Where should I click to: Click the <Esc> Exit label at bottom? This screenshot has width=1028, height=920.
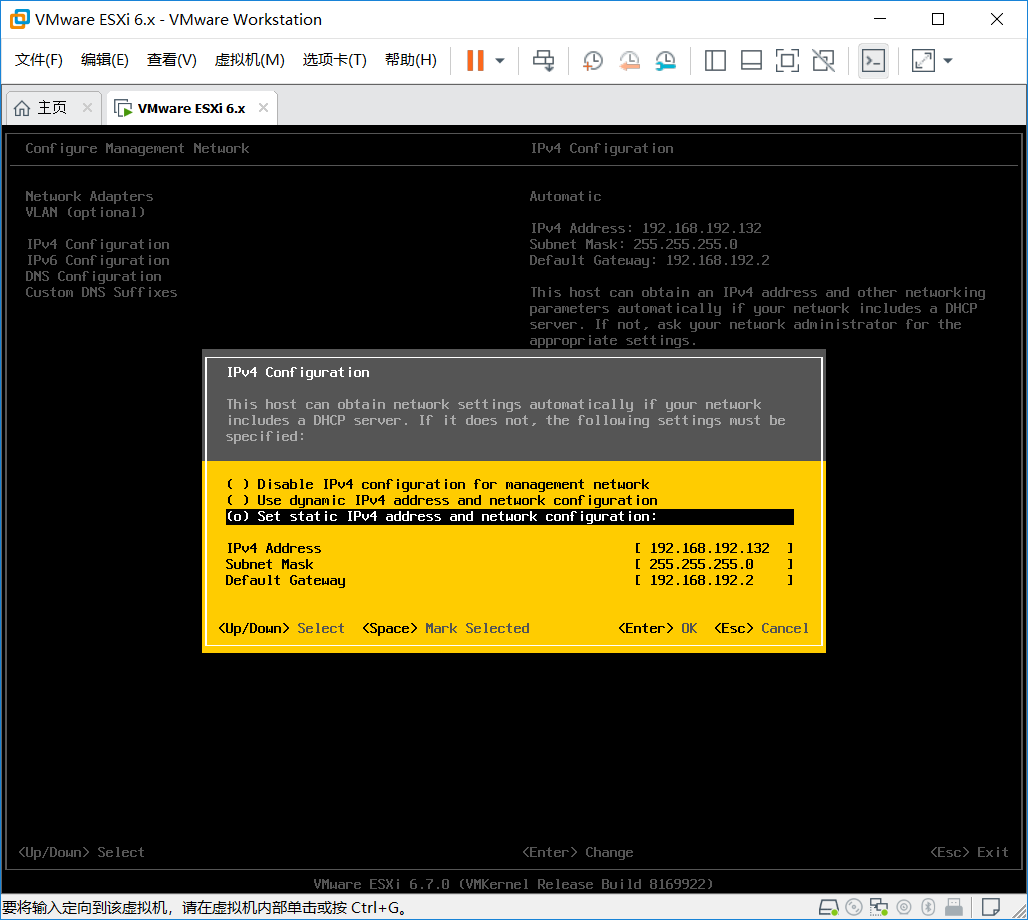(x=969, y=852)
